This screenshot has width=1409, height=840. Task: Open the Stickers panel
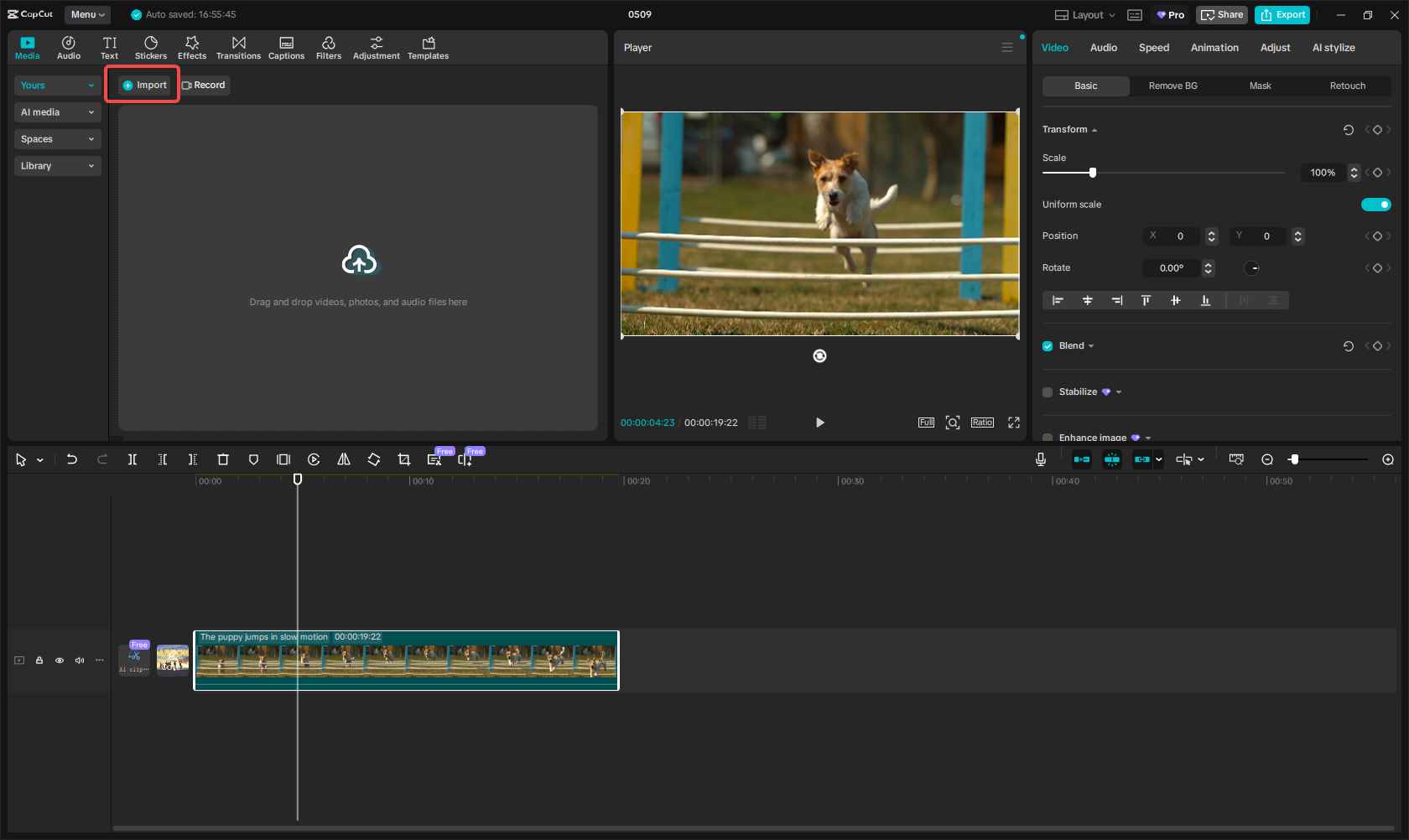(x=151, y=47)
